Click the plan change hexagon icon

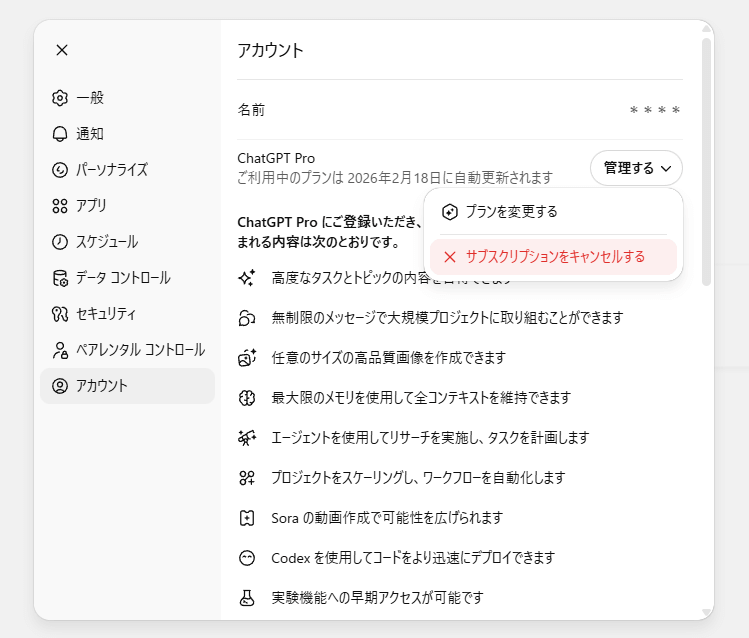pos(449,212)
